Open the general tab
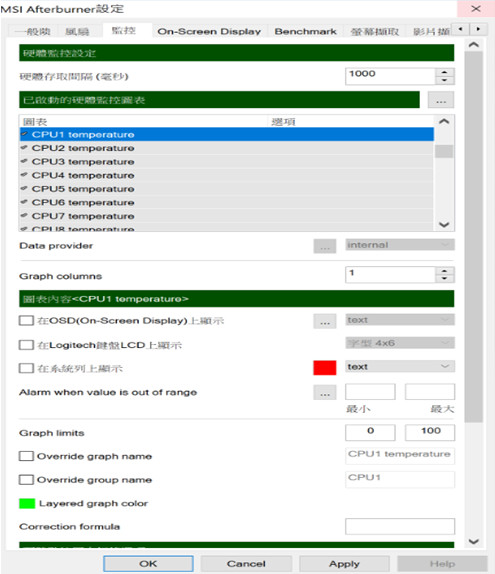Viewport: 495px width, 574px height. pos(33,32)
